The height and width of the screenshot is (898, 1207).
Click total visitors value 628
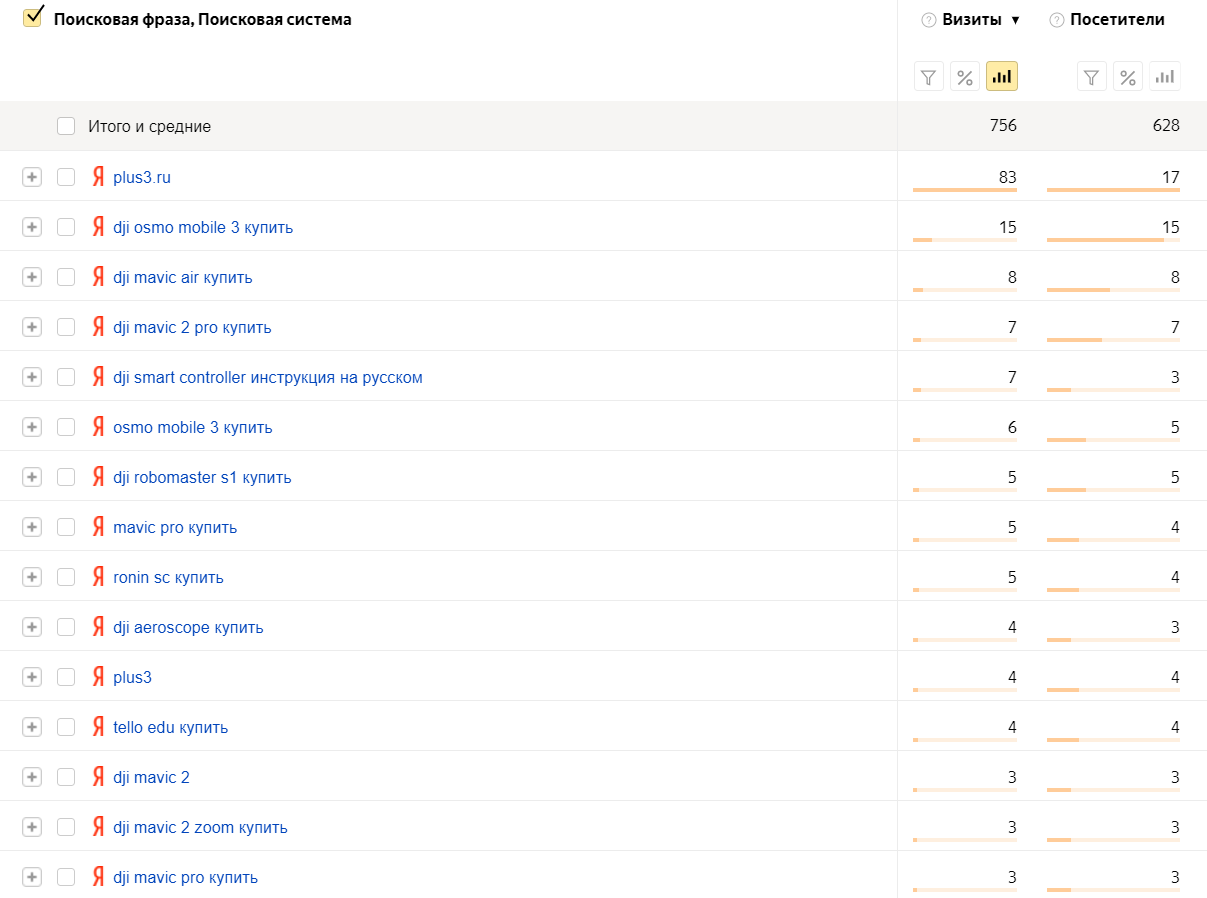pyautogui.click(x=1166, y=126)
